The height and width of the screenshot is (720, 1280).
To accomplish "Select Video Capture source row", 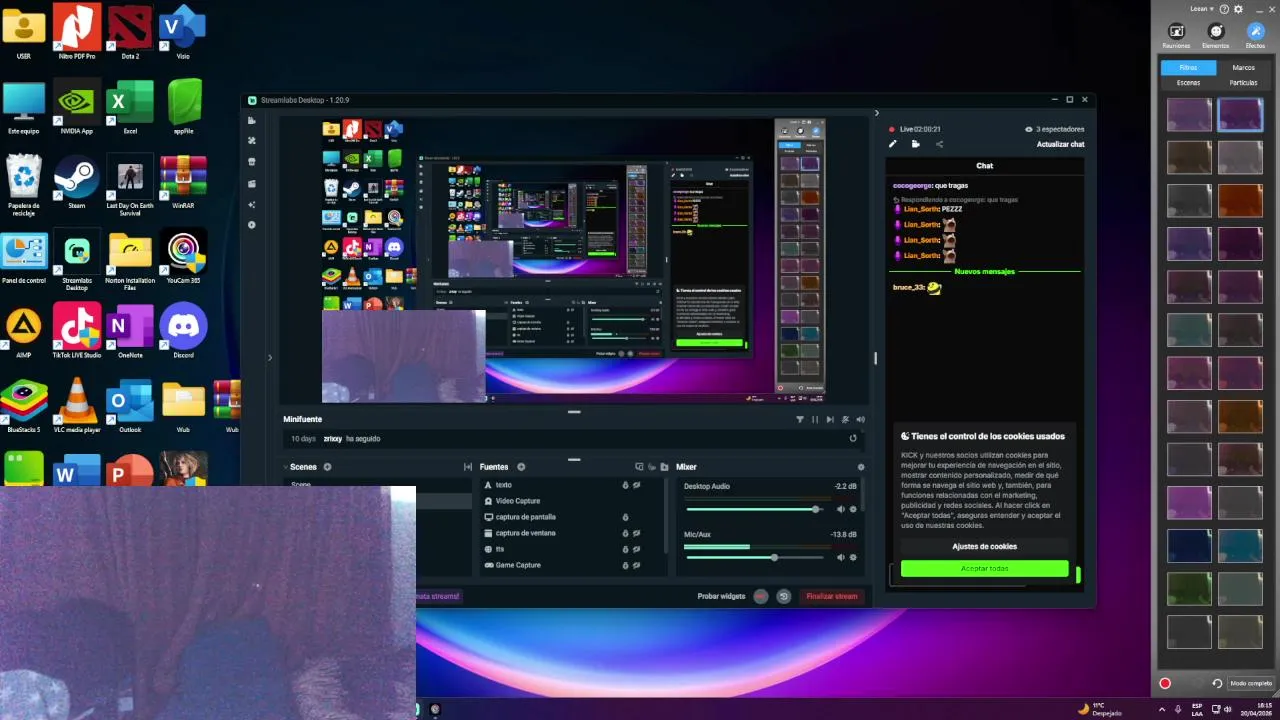I will (570, 501).
